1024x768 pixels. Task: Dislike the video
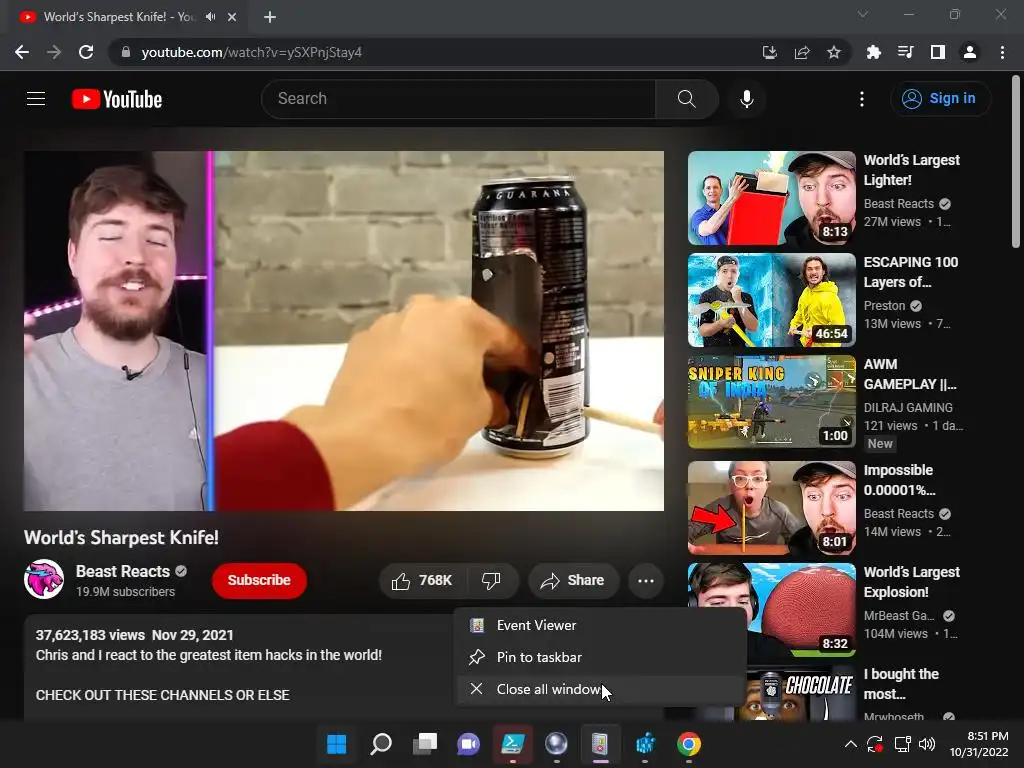click(x=491, y=580)
